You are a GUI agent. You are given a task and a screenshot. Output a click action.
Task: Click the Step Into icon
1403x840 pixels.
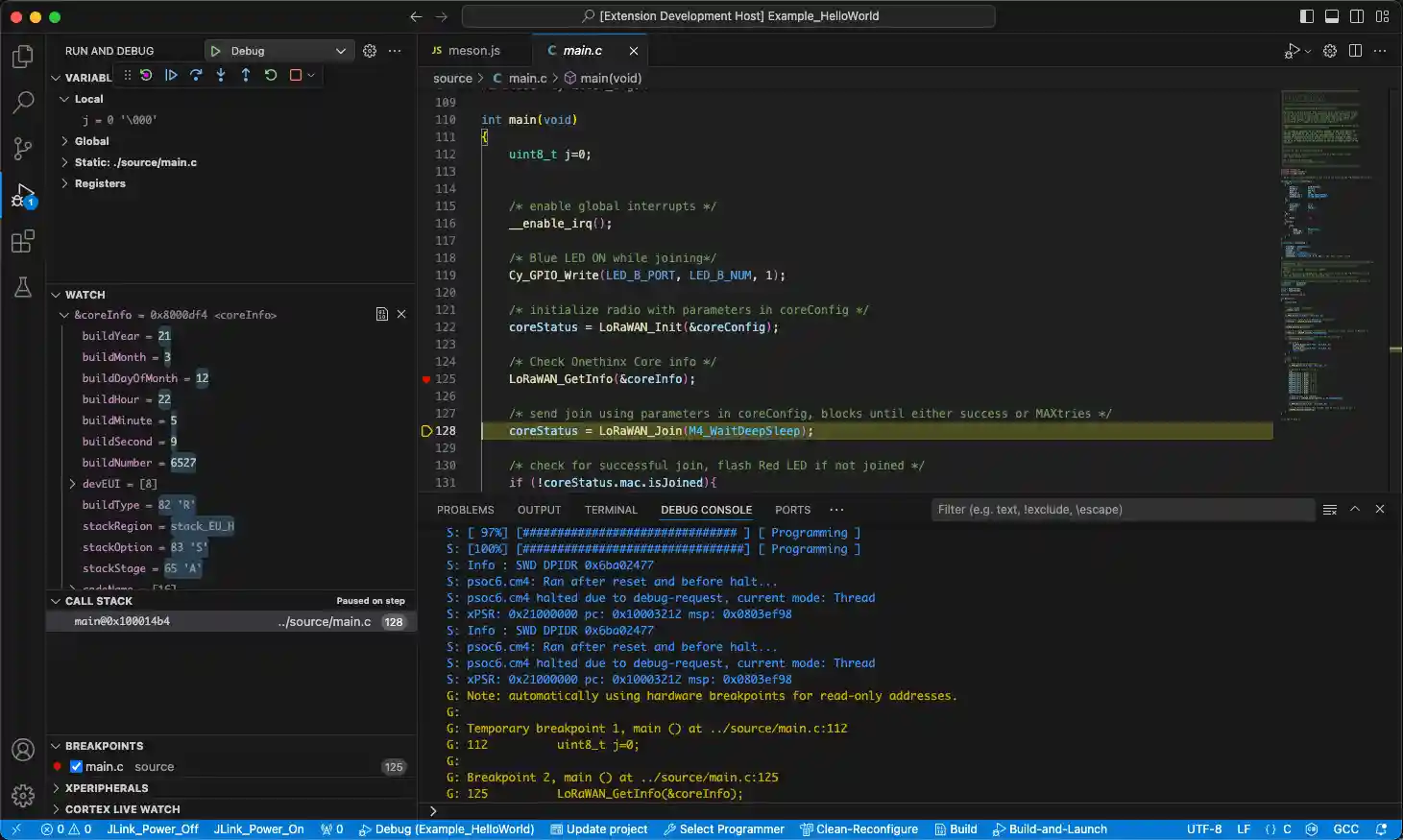220,76
